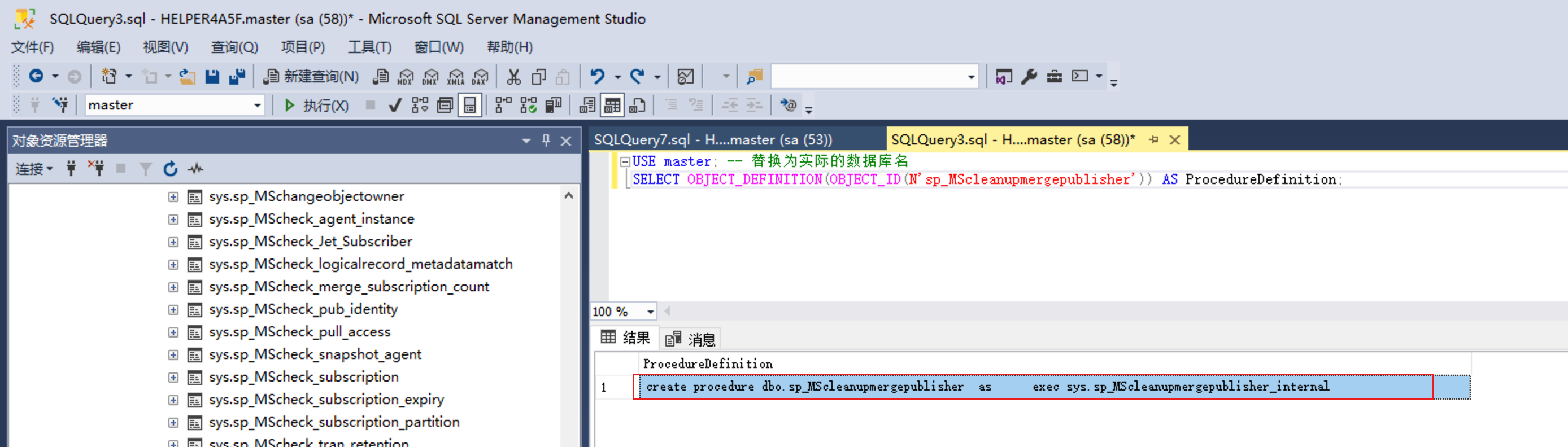Click 执行(X) to run the query
This screenshot has width=1568, height=447.
coord(316,106)
